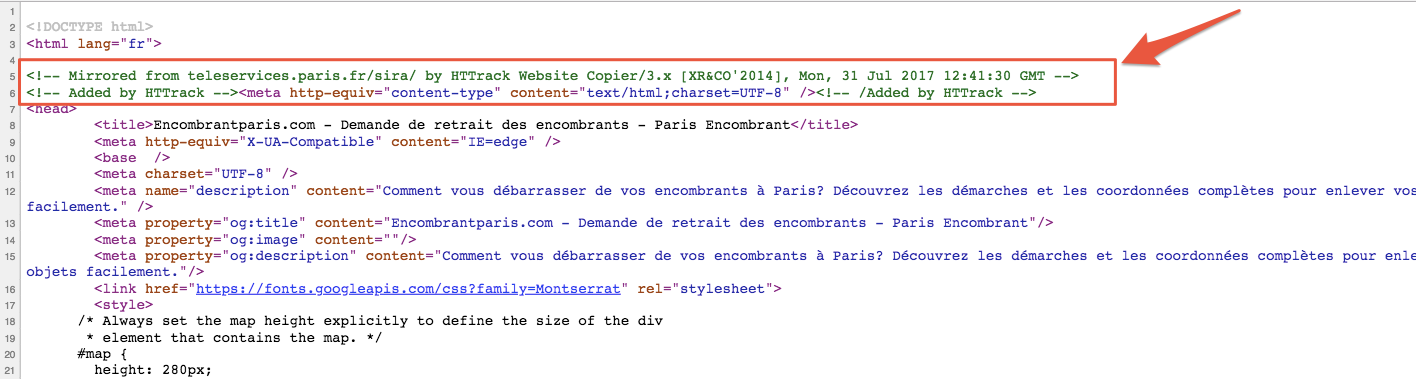Click the html lang="fr" opening tag
This screenshot has height=379, width=1416.
pos(94,44)
